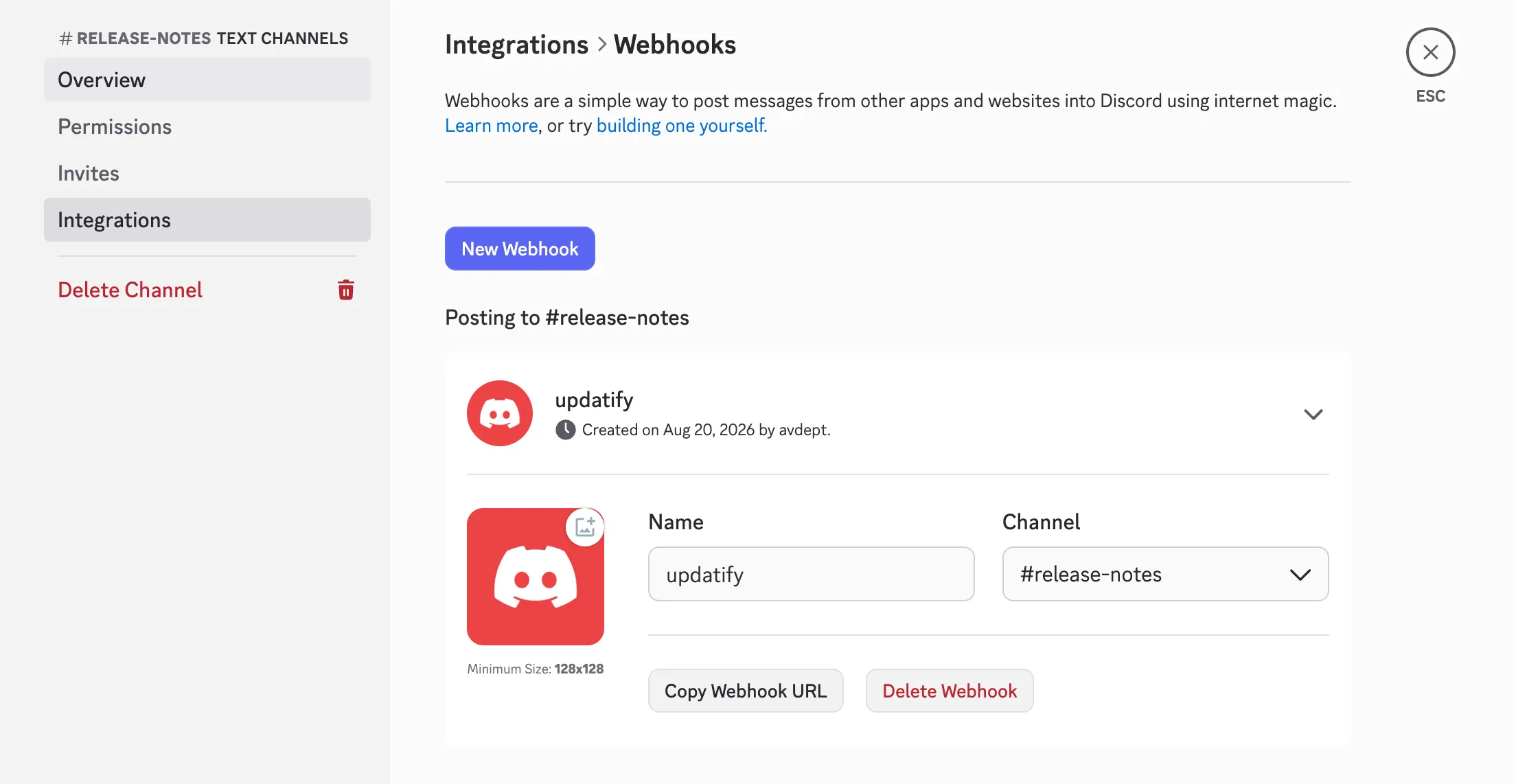Open the Permissions settings tab
Viewport: 1516px width, 784px height.
[x=207, y=126]
